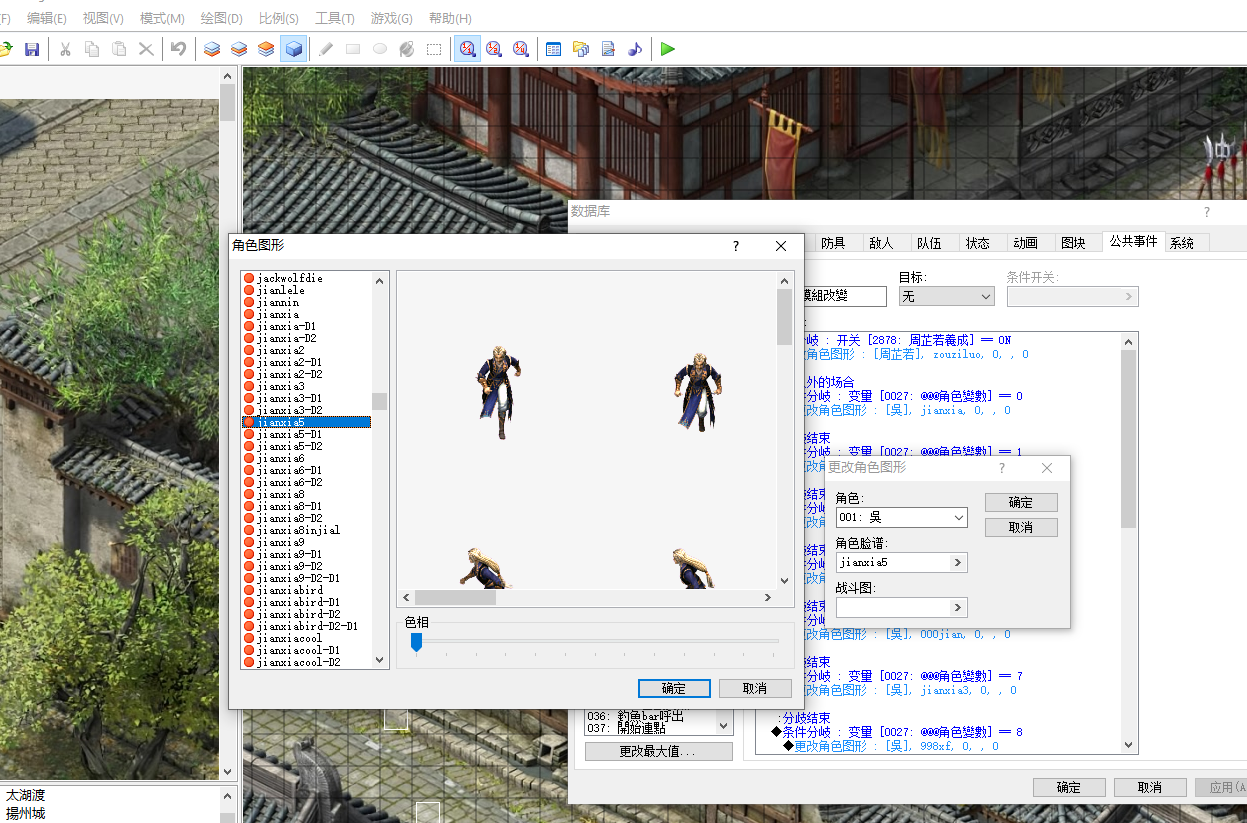This screenshot has height=823, width=1247.
Task: Click 确定 in the 更改角色图形 dialog
Action: pyautogui.click(x=1021, y=503)
